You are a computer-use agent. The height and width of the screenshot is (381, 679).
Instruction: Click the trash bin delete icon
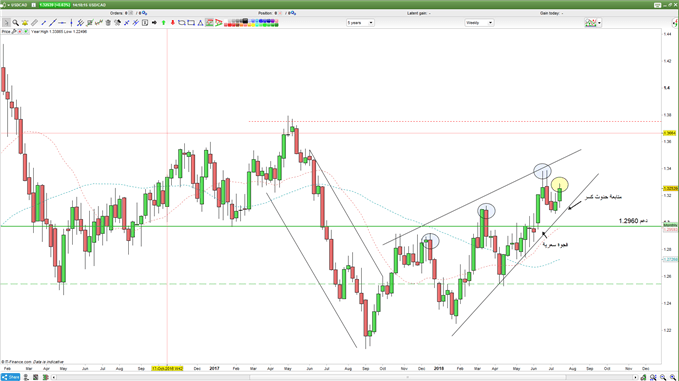108,23
